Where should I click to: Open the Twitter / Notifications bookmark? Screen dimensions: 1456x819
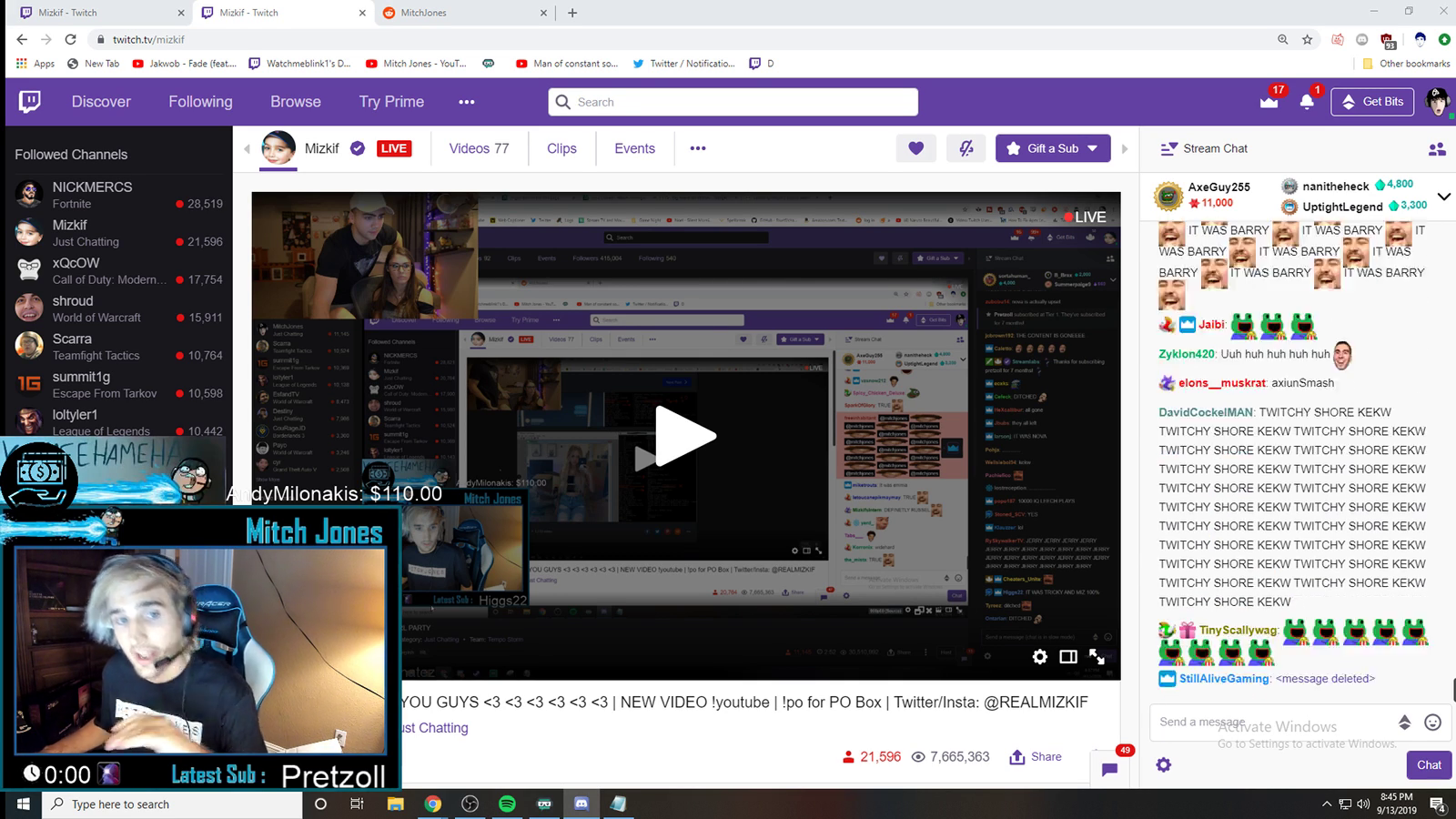coord(683,64)
